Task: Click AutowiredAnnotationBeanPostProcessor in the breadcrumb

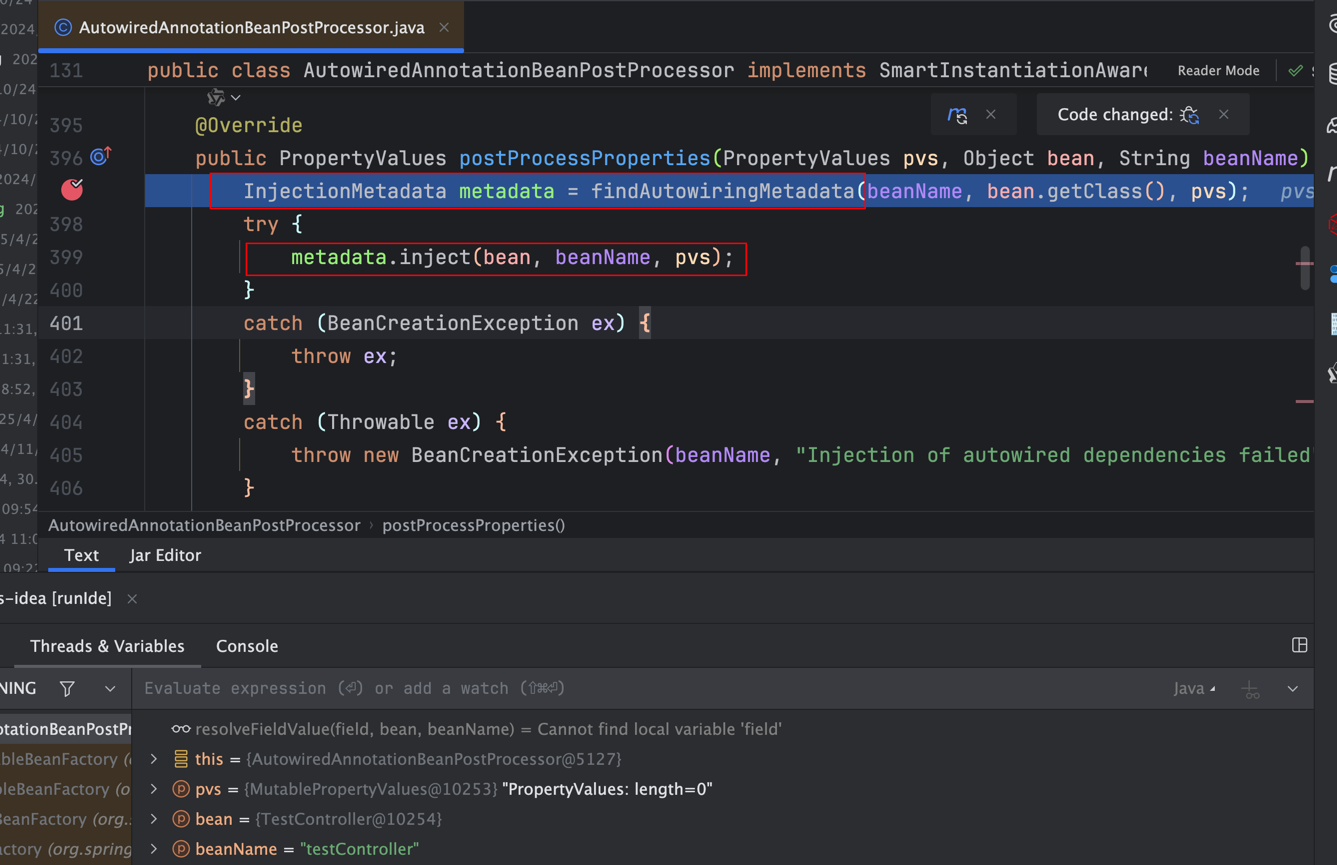Action: pyautogui.click(x=204, y=525)
